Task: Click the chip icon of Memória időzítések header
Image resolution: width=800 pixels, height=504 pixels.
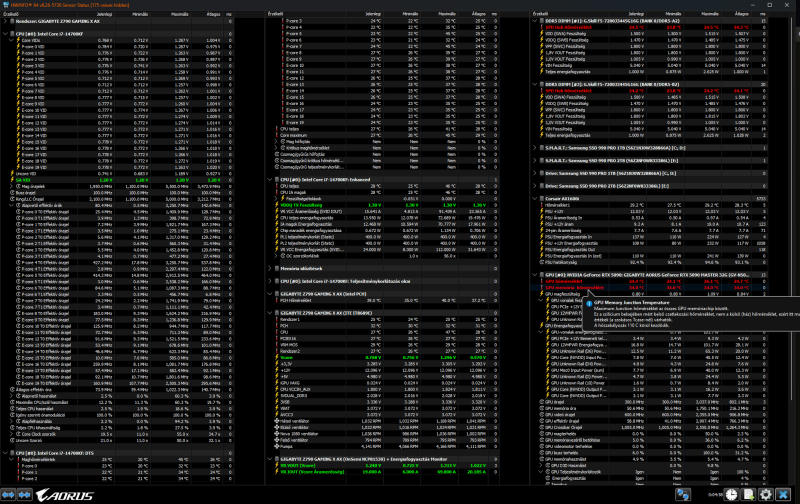Action: (277, 268)
